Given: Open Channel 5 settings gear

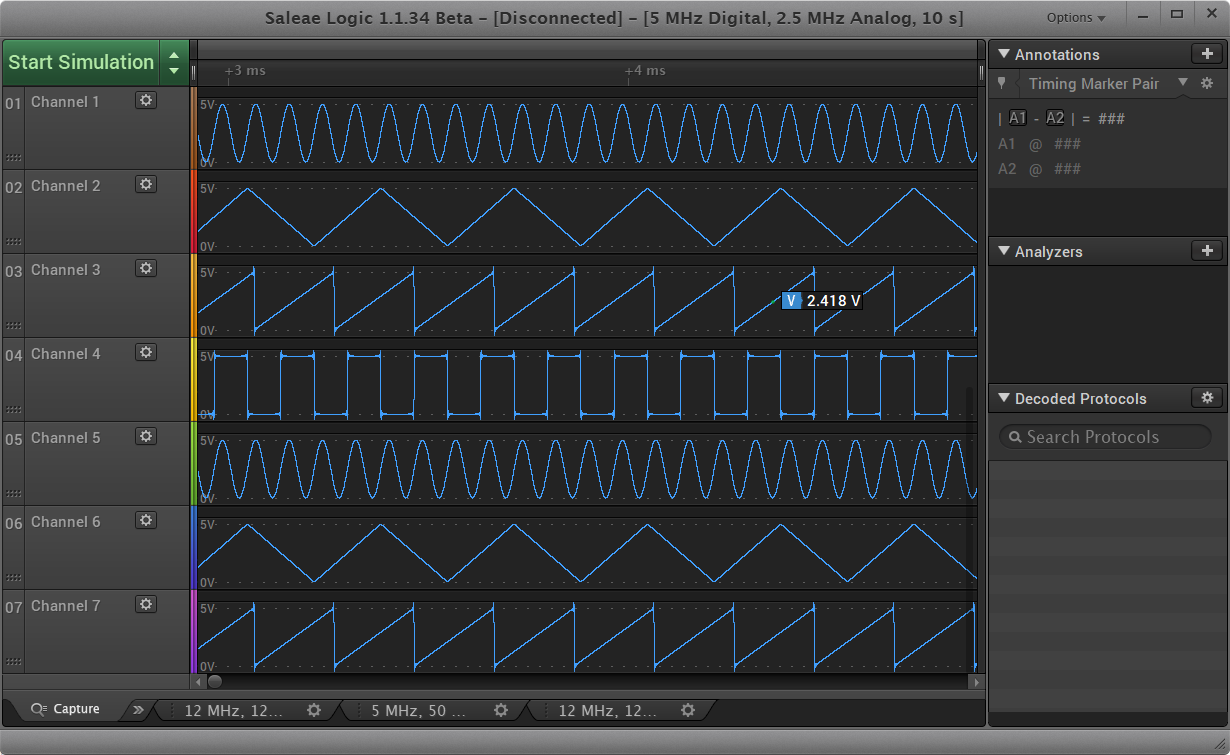Looking at the screenshot, I should click(x=146, y=436).
